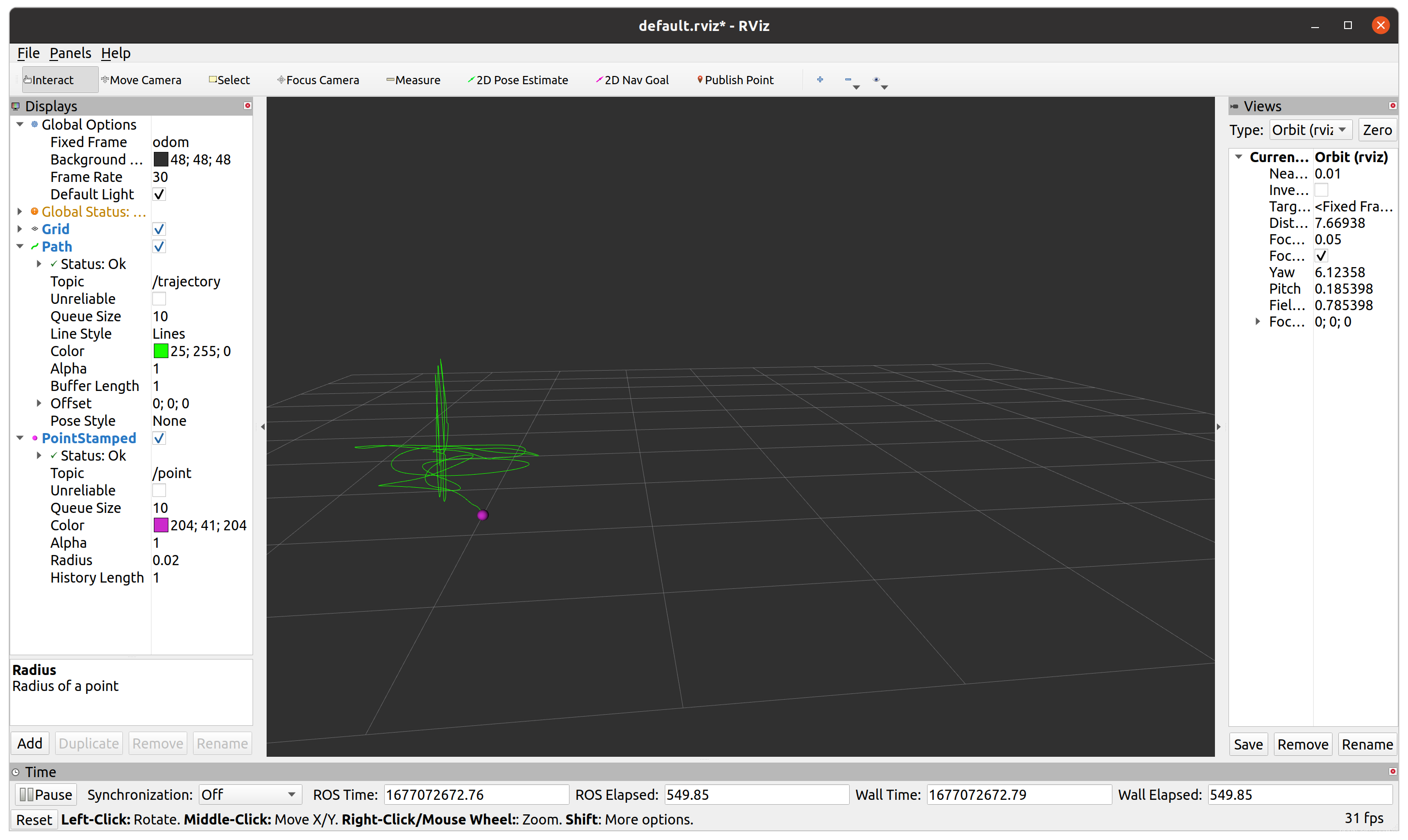
Task: Close the Time panel
Action: pos(1393,771)
